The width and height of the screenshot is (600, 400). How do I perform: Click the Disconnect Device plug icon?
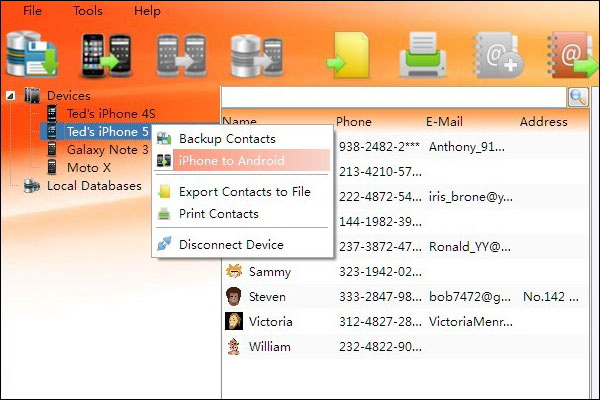click(164, 244)
